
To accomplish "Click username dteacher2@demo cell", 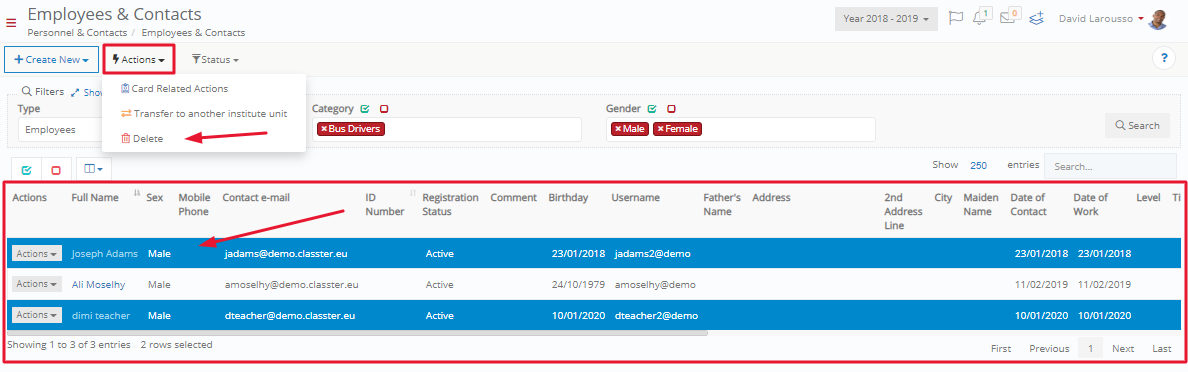I will click(x=656, y=315).
